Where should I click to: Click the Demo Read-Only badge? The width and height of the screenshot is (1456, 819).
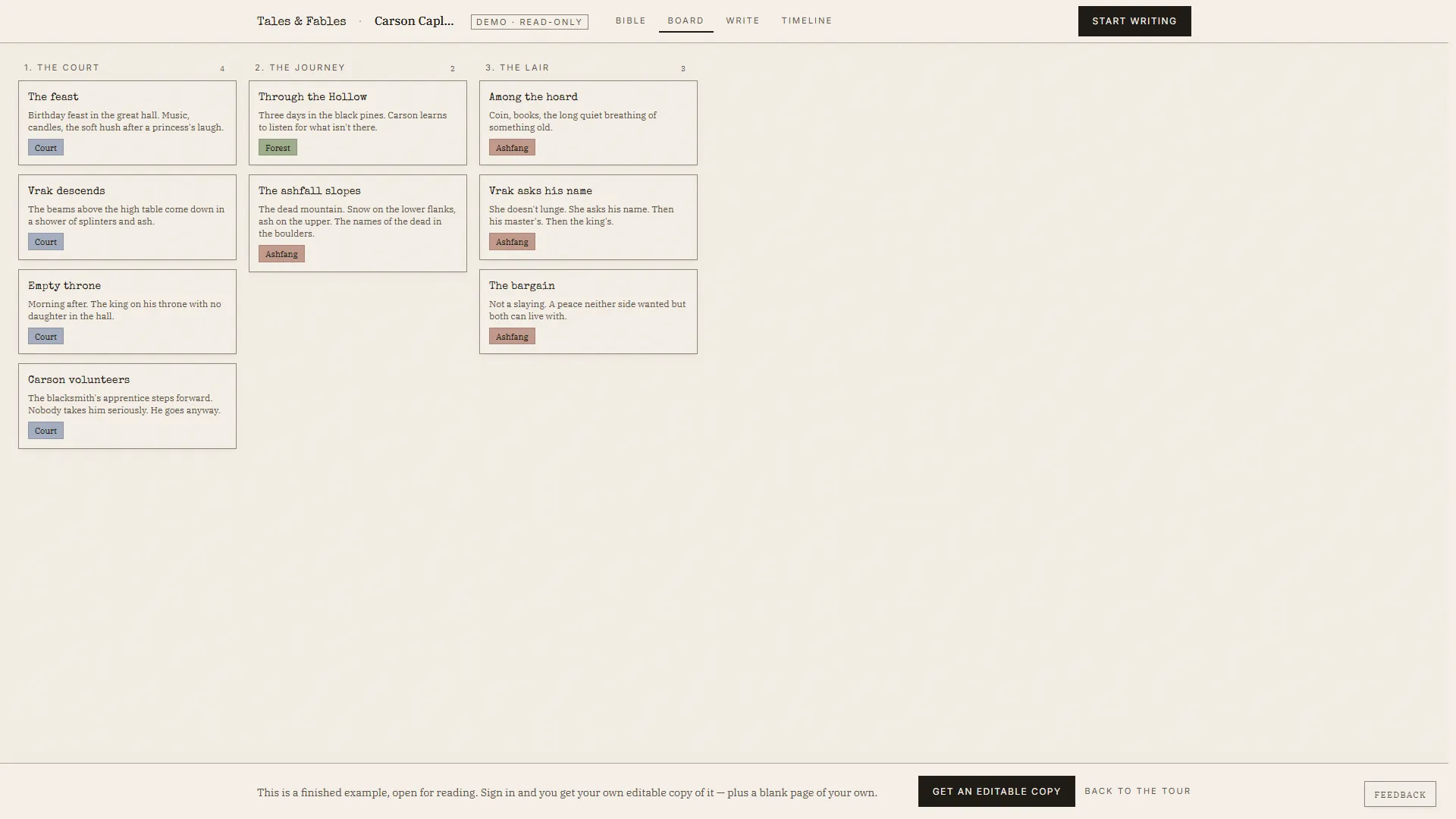click(529, 22)
